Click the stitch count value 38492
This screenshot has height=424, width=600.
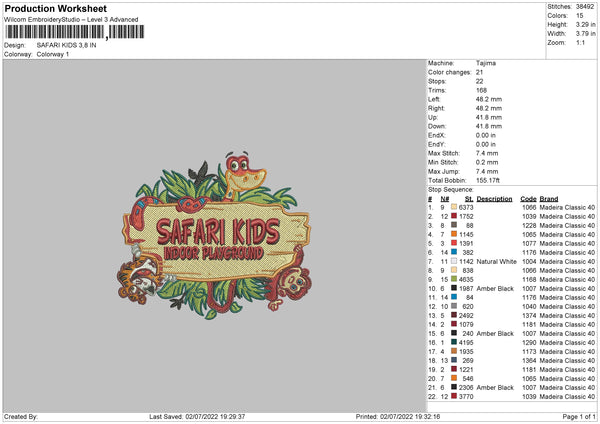pos(585,7)
